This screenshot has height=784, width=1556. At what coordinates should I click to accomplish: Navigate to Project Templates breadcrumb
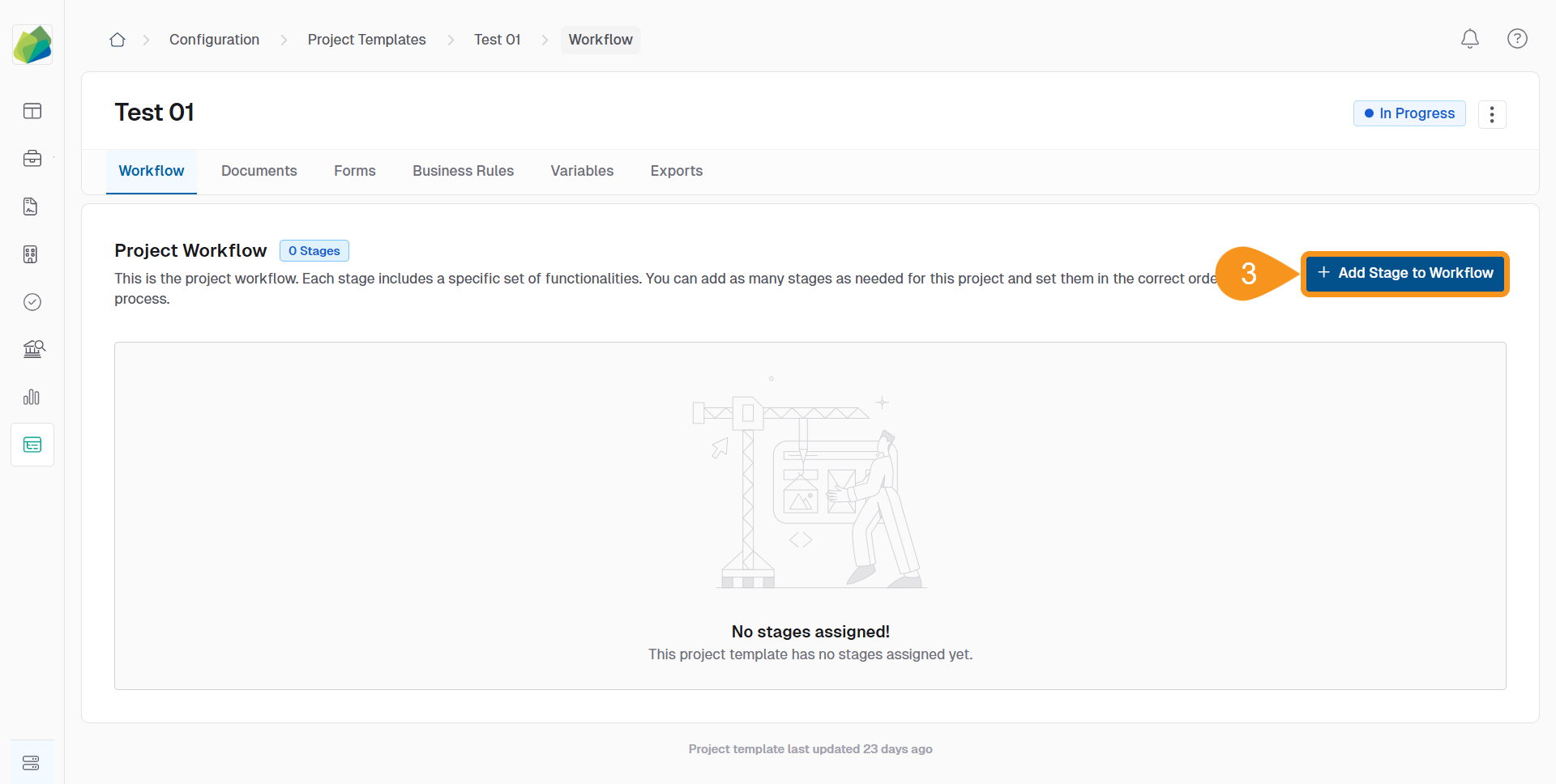point(366,40)
